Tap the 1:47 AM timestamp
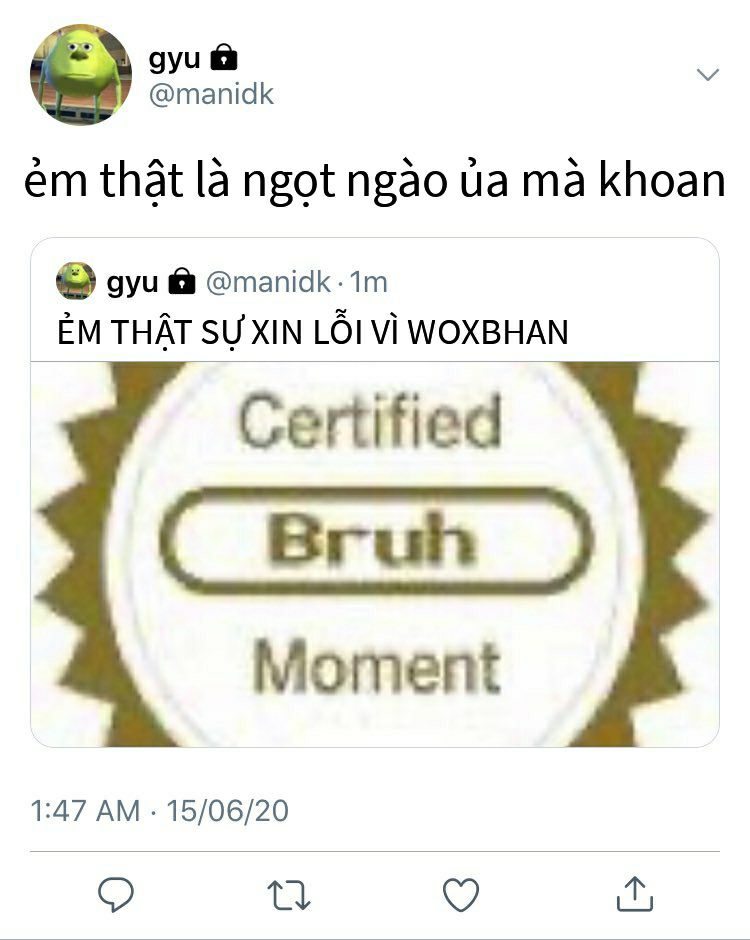 pyautogui.click(x=85, y=811)
